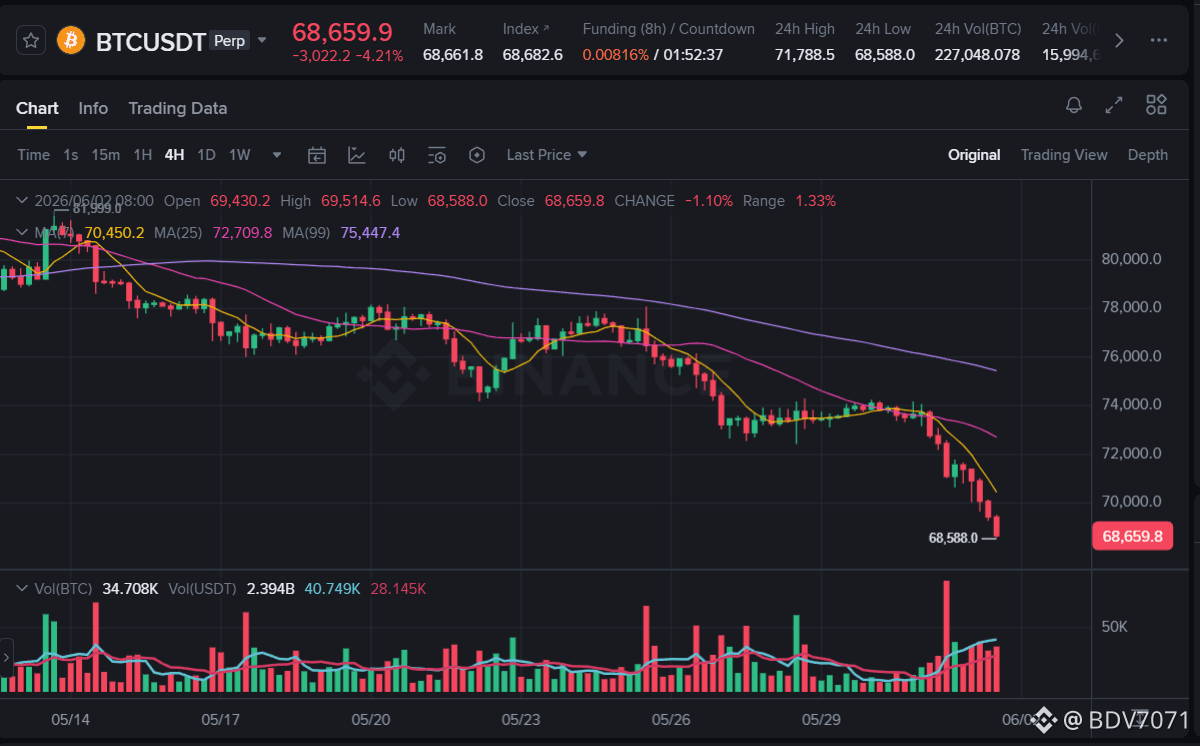Click the 68,588.0 low price marker

953,538
